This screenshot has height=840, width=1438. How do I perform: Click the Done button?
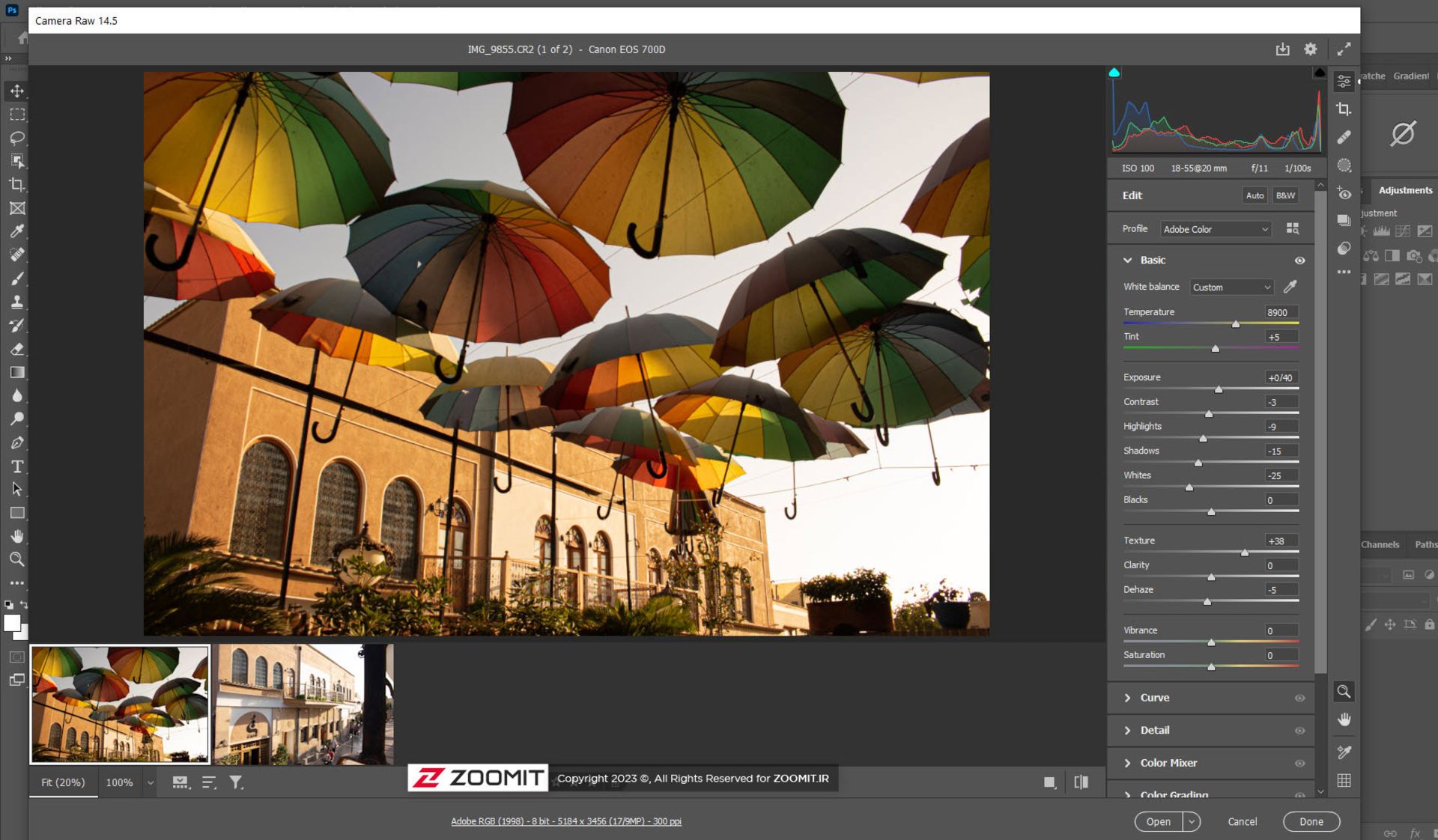1311,821
